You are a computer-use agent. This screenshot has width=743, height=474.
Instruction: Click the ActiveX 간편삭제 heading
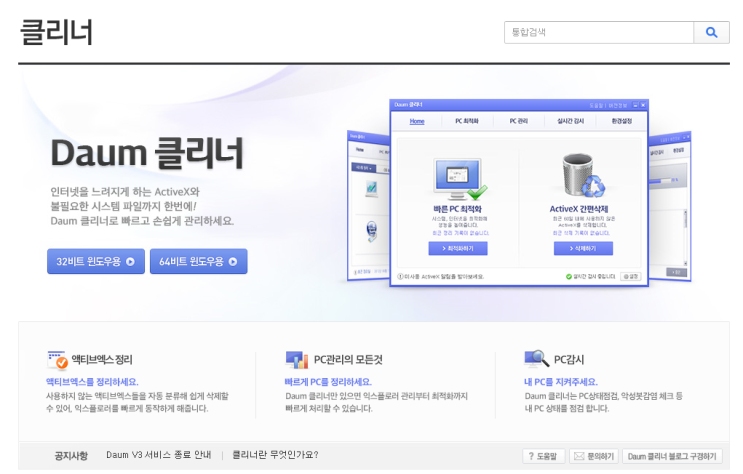tap(579, 209)
